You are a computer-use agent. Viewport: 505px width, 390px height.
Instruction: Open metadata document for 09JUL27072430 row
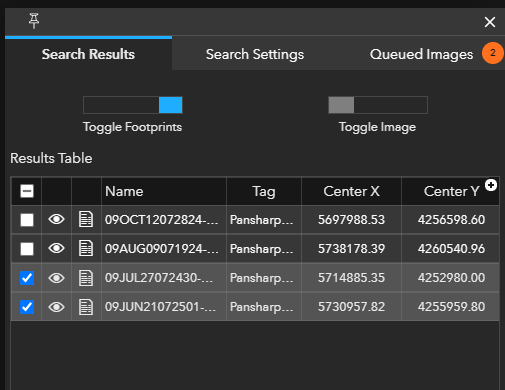(86, 278)
